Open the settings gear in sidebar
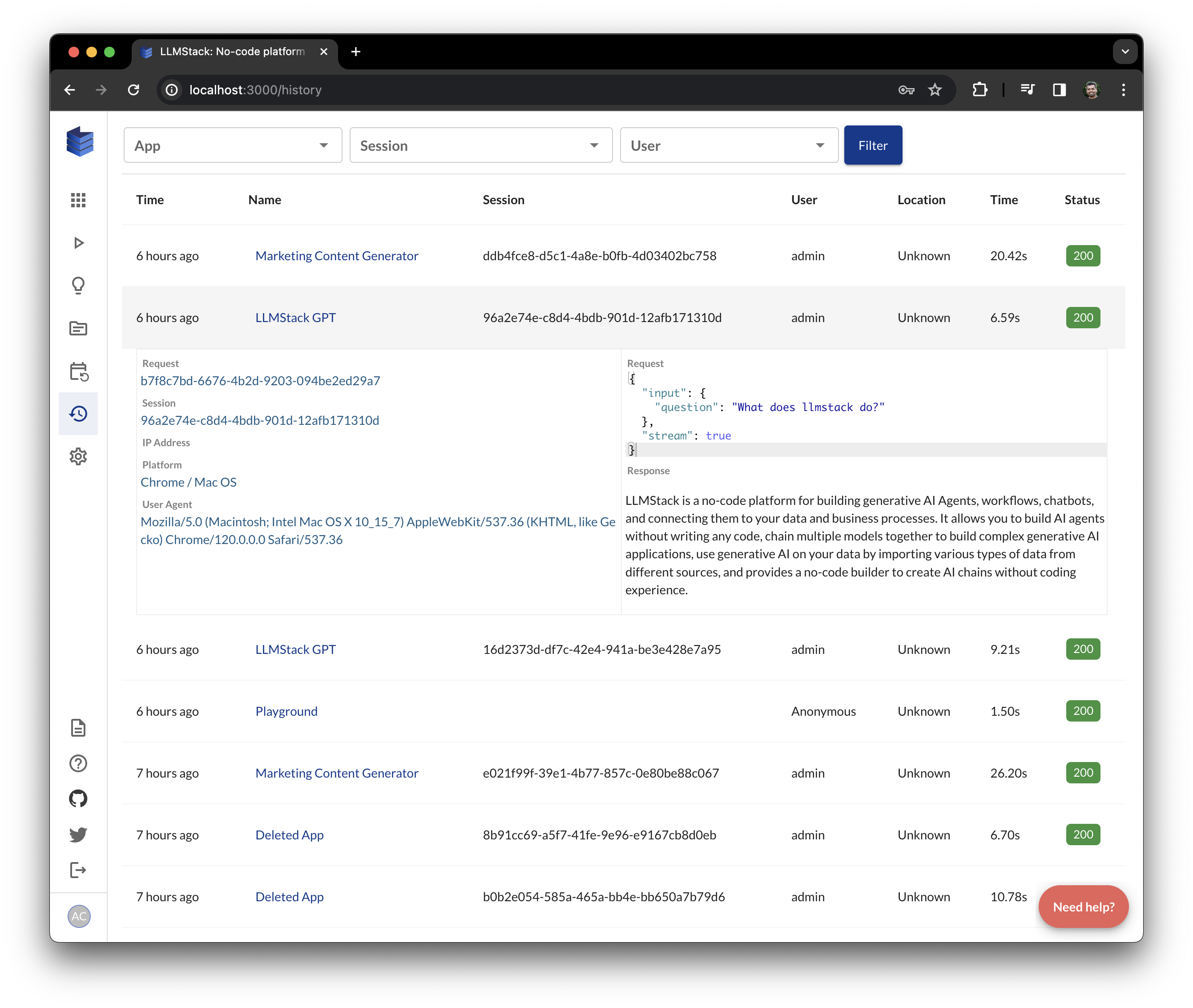This screenshot has width=1193, height=1008. (78, 456)
